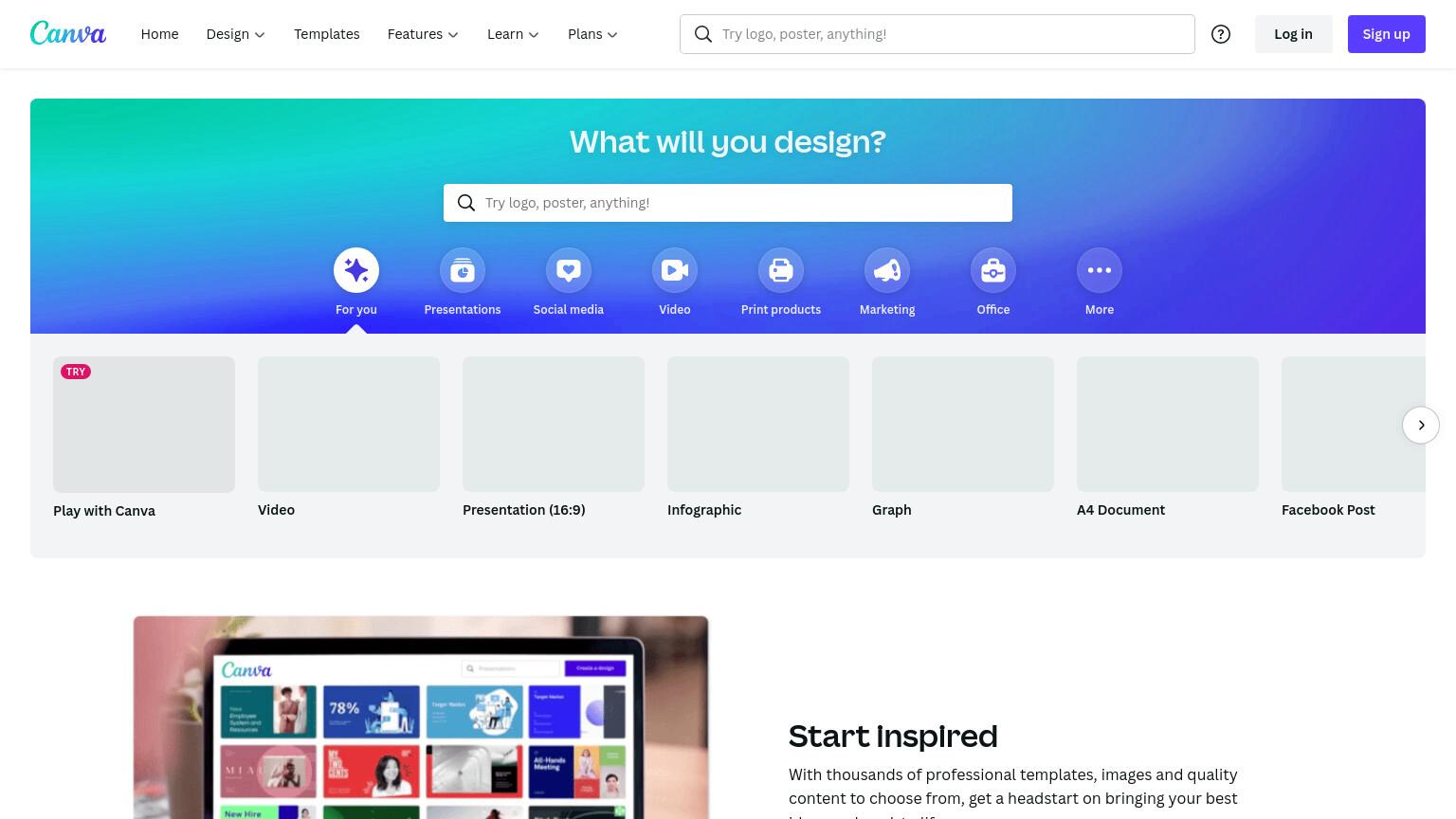
Task: Advance the design carousel with right arrow
Action: (x=1421, y=425)
